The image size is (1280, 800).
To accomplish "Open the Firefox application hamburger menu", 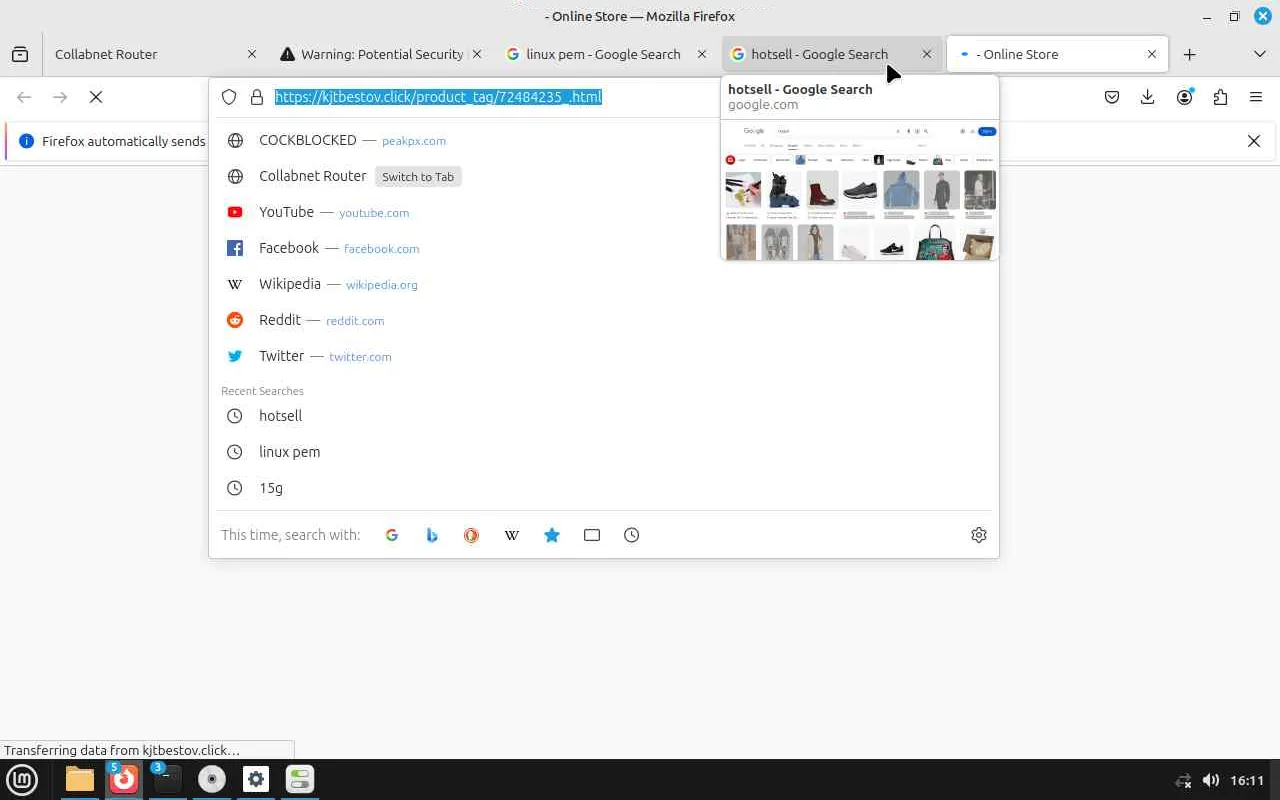I will (1256, 97).
